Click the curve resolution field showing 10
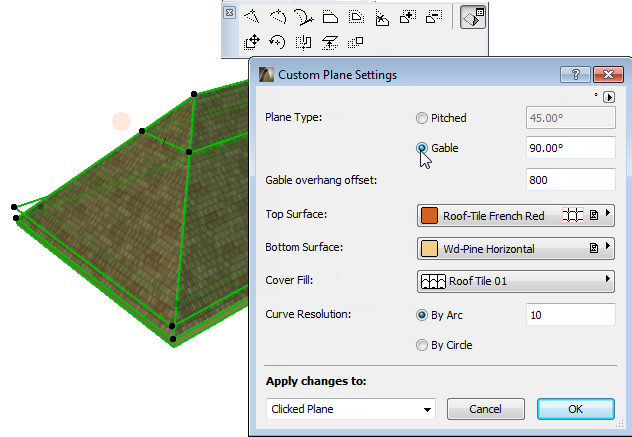632x437 pixels. coord(570,314)
